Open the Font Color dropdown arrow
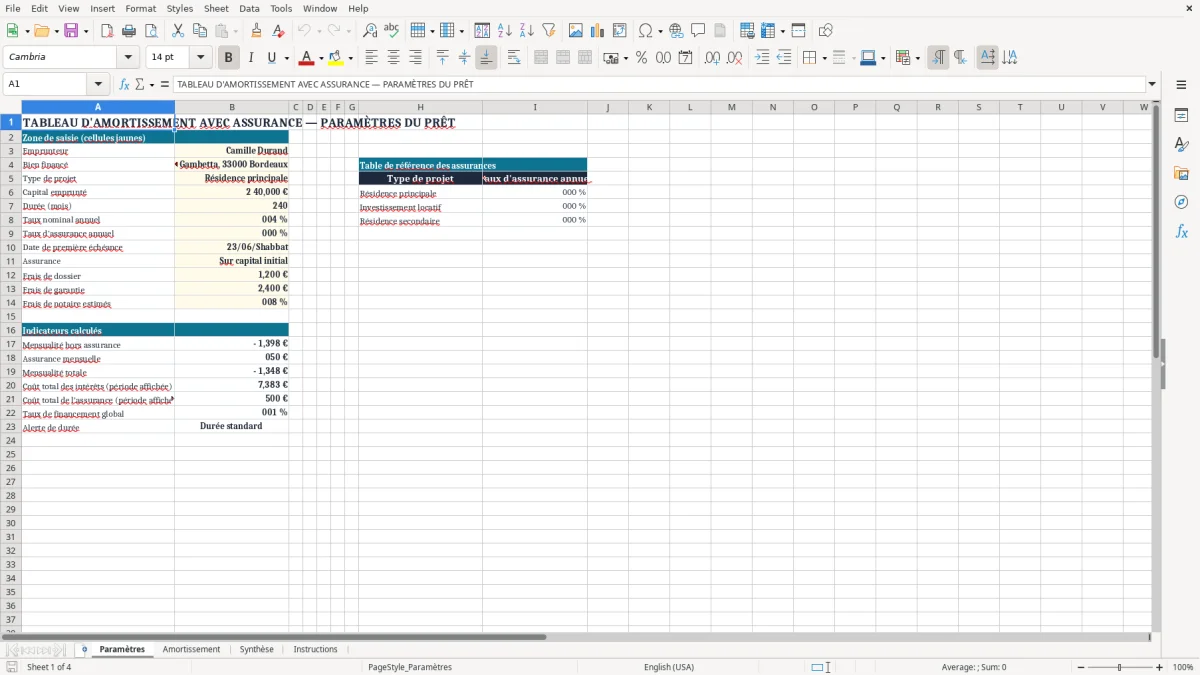The height and width of the screenshot is (675, 1200). 320,58
